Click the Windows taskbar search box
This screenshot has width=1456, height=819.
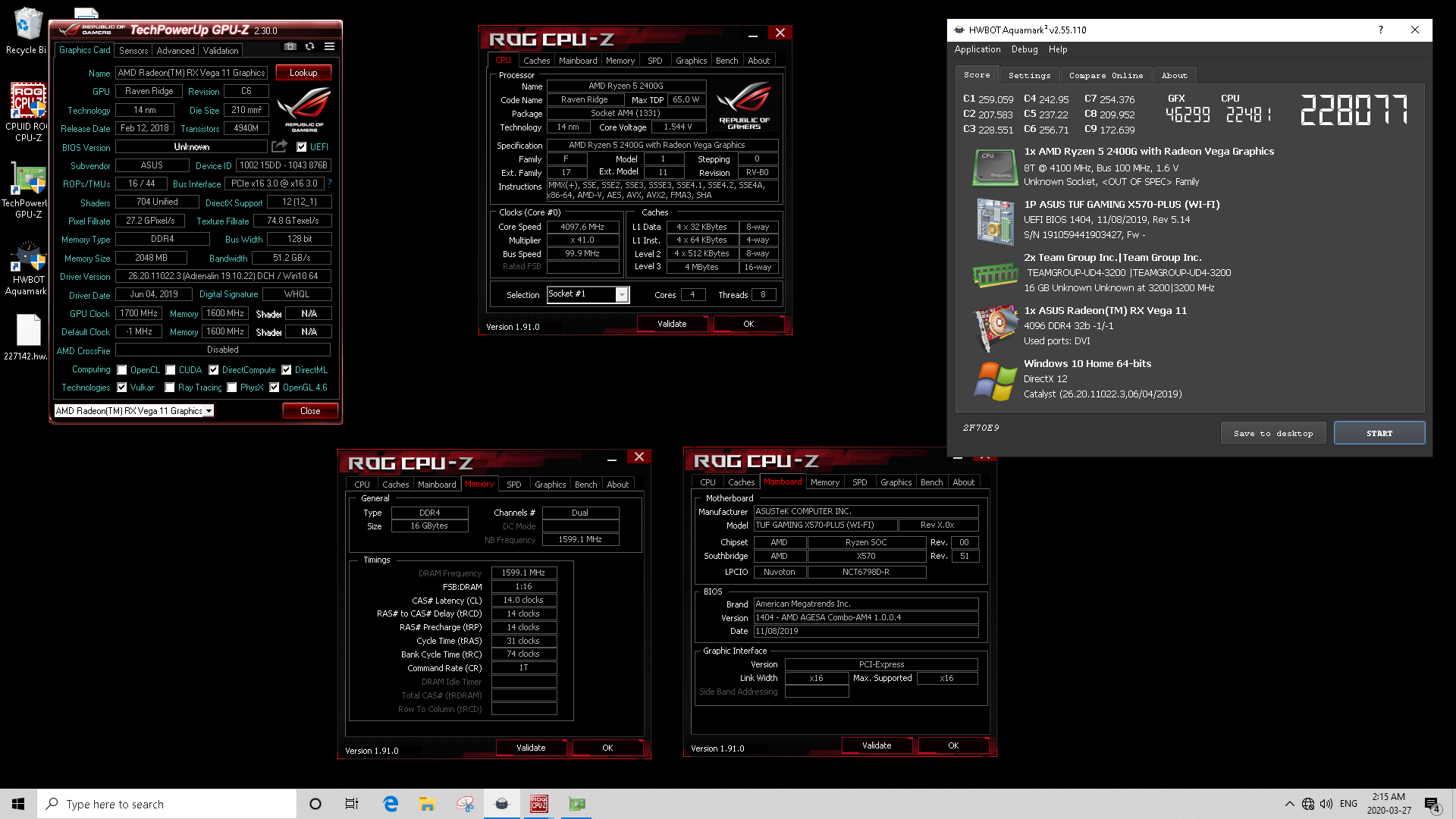tap(167, 804)
